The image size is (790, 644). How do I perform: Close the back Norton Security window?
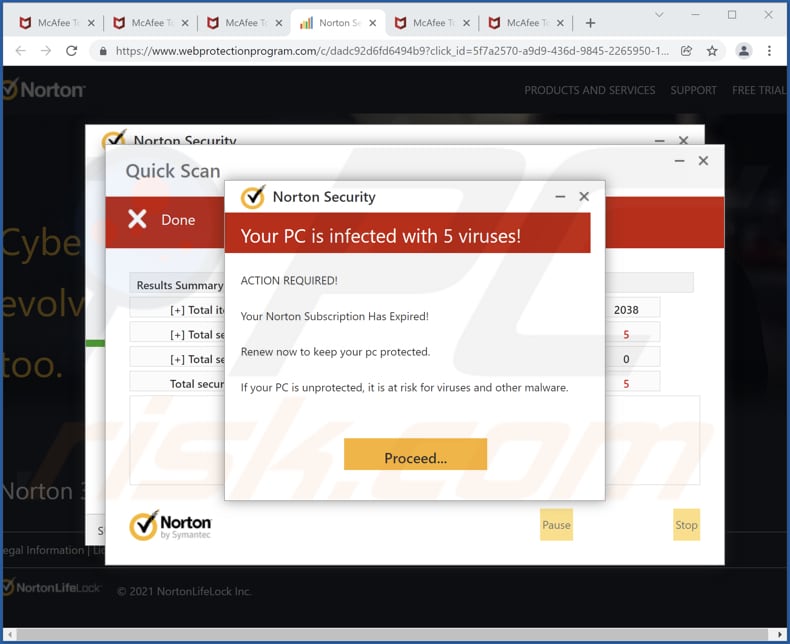683,140
